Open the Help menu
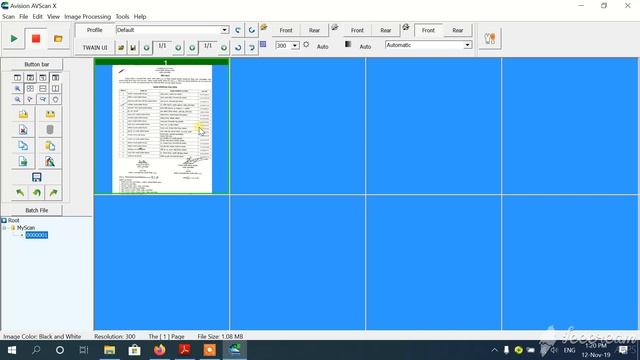 point(140,17)
